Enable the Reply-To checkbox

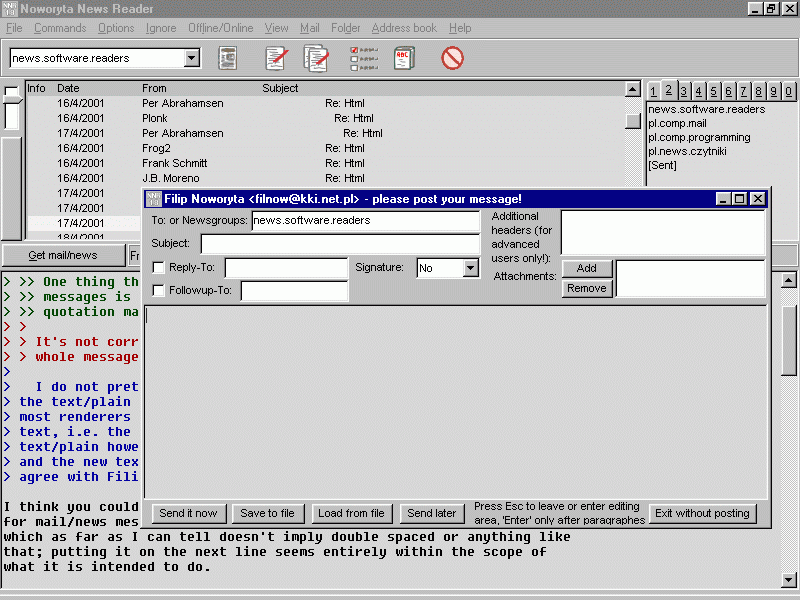(159, 267)
